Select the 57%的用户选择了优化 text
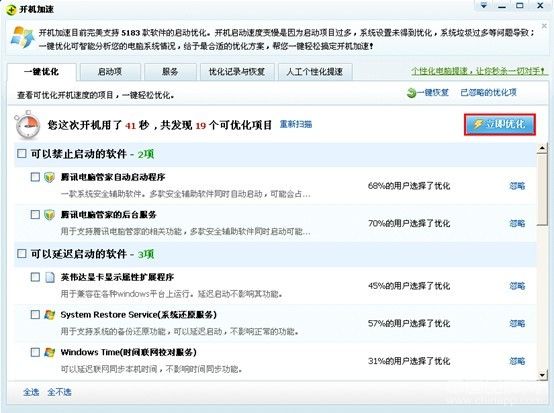The height and width of the screenshot is (413, 554). coord(409,323)
